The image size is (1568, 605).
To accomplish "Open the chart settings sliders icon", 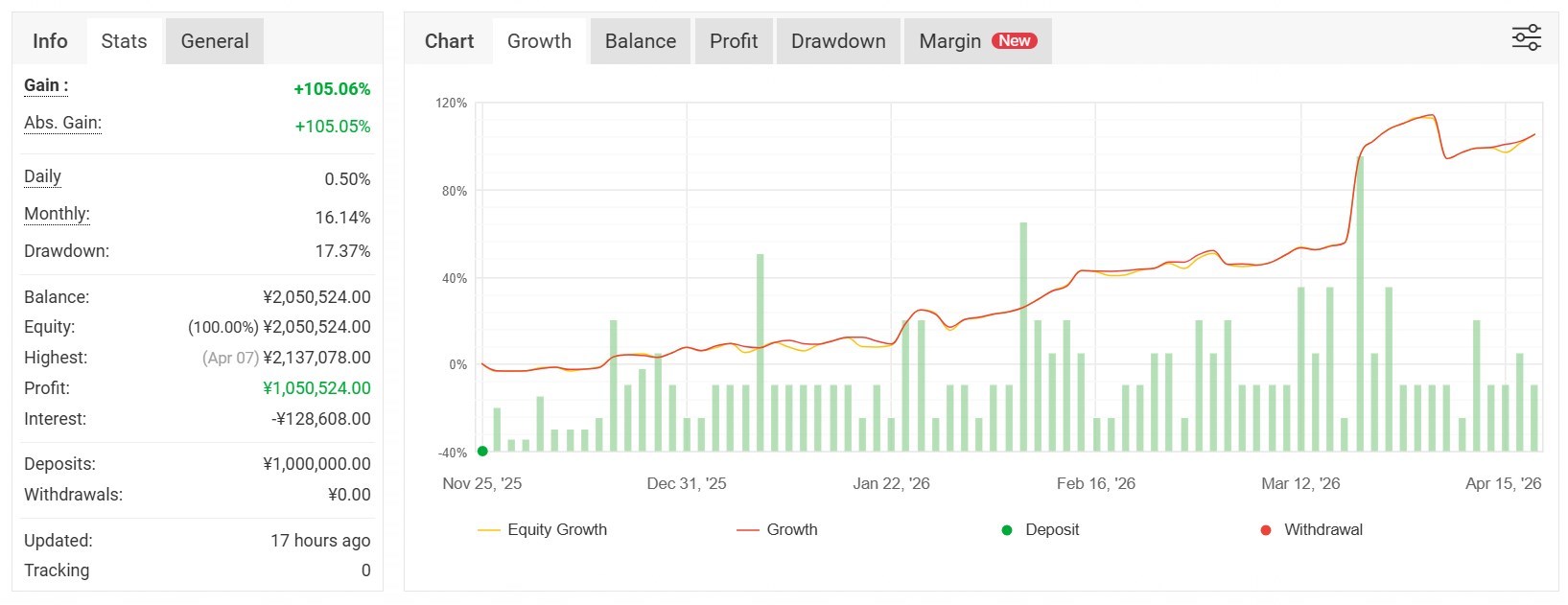I will (x=1526, y=38).
